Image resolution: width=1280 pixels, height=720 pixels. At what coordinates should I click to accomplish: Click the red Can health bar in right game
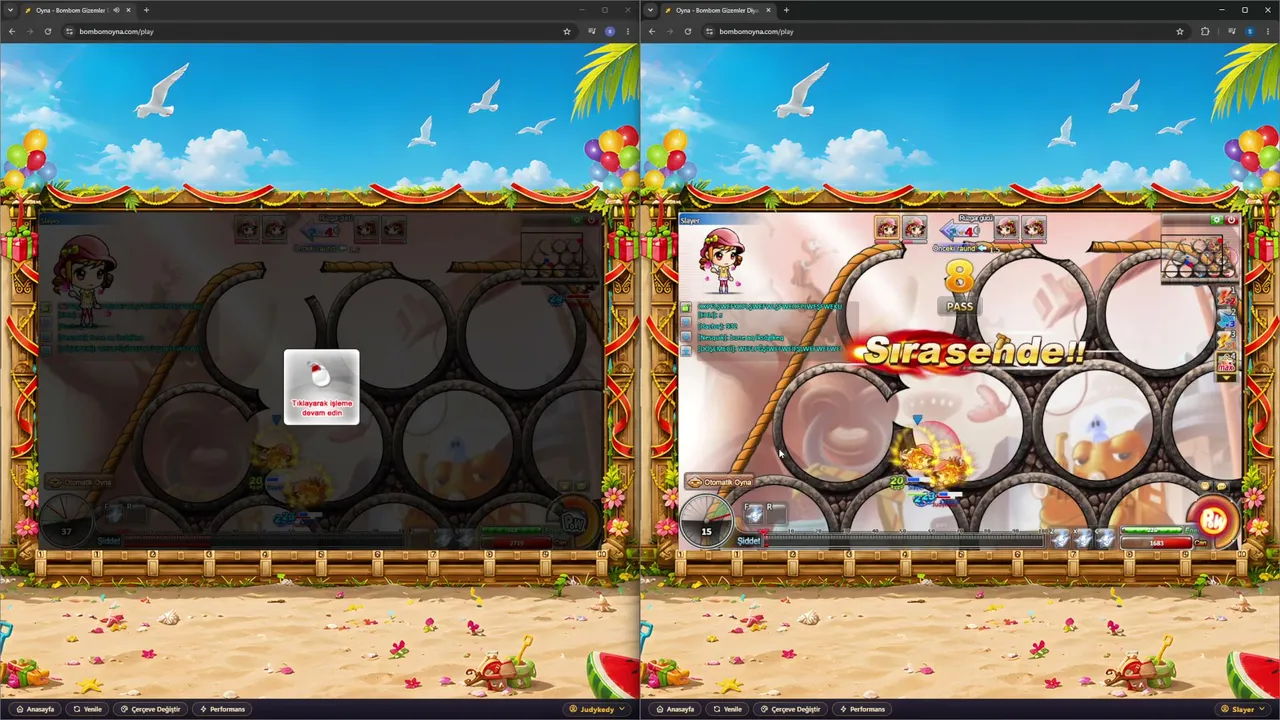1157,543
